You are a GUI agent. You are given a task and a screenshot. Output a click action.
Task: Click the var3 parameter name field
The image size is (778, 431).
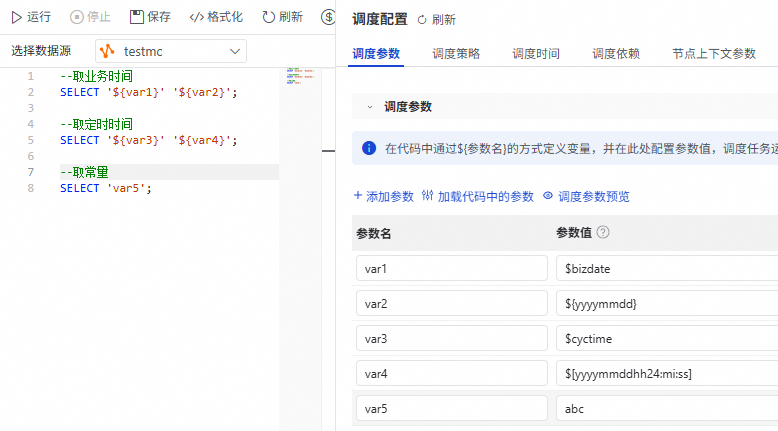click(452, 338)
